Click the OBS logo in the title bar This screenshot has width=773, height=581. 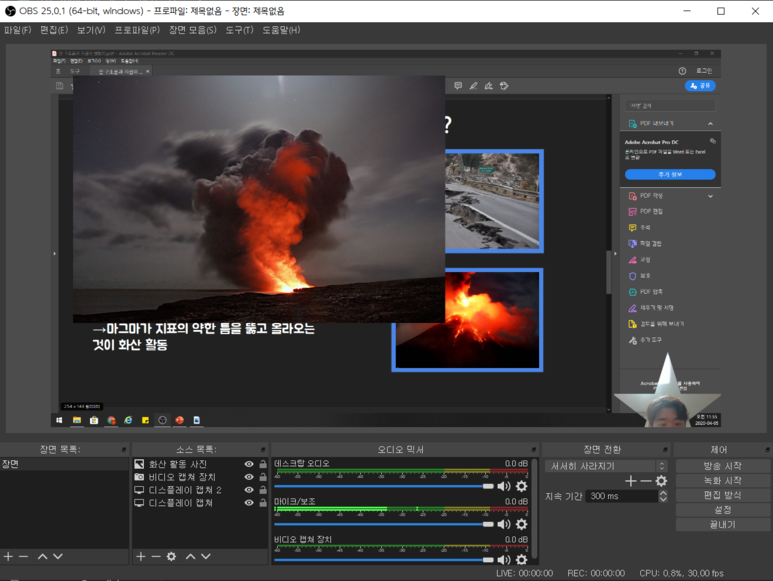[x=10, y=11]
